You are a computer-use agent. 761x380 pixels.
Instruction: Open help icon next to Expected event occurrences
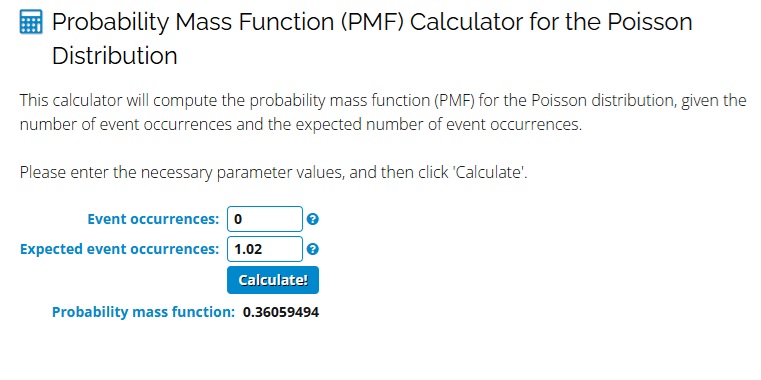313,249
